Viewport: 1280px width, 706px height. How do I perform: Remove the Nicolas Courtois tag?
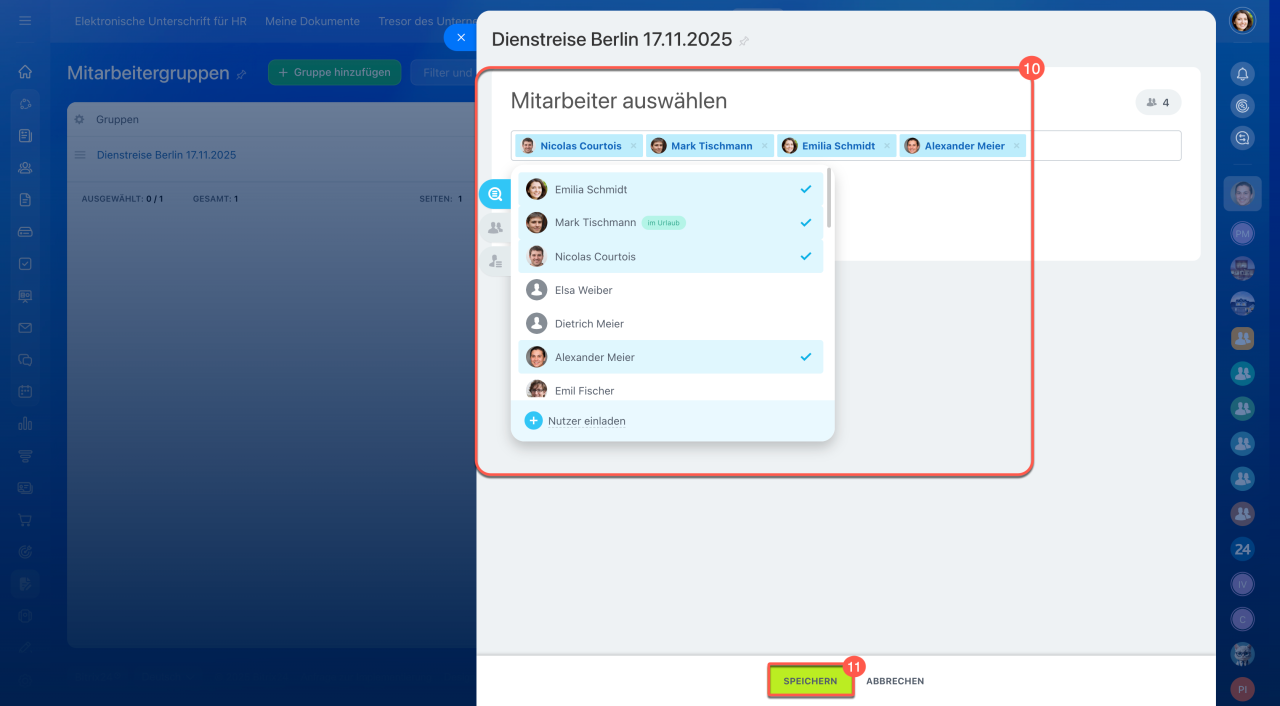(x=633, y=146)
